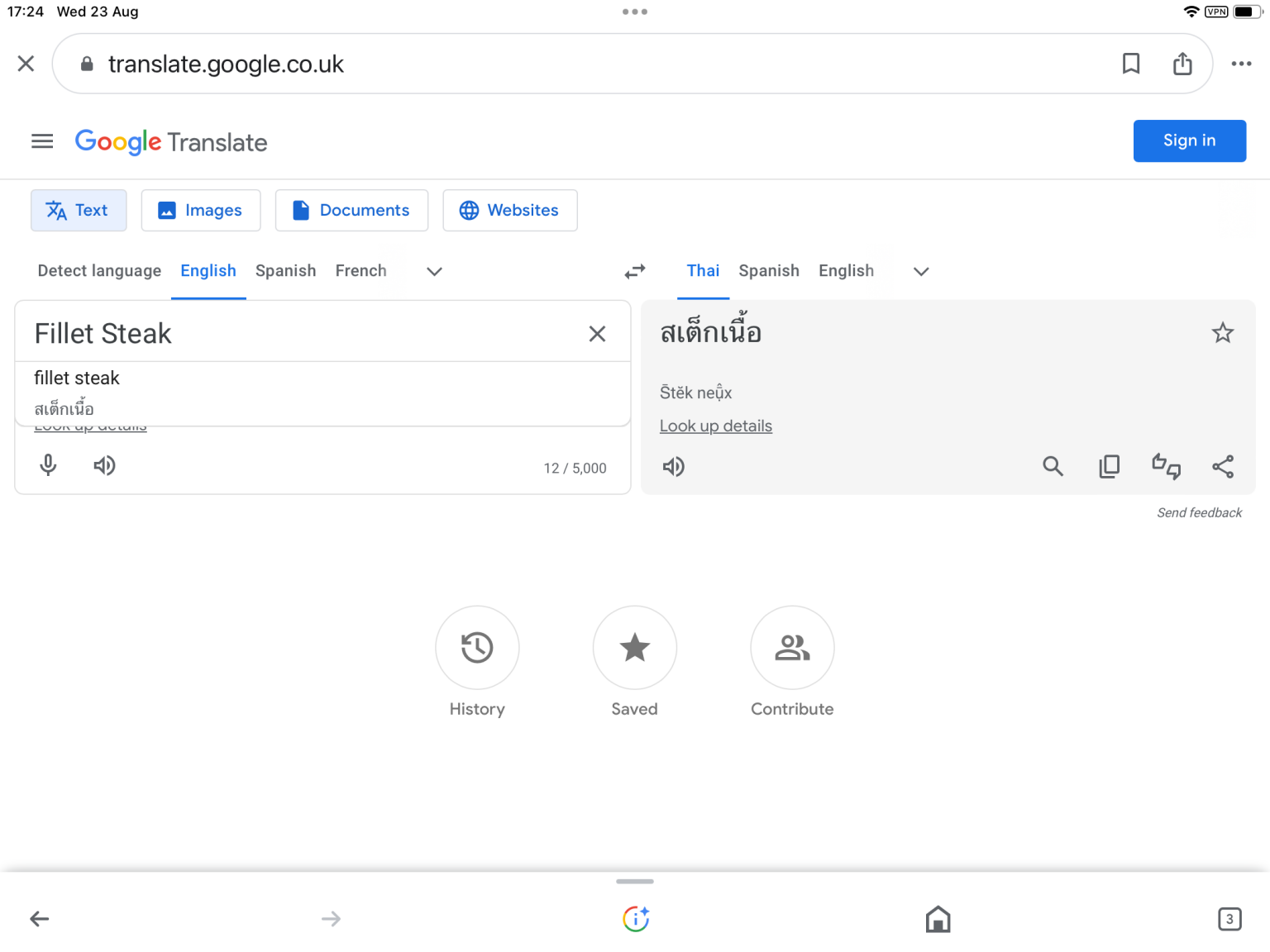The height and width of the screenshot is (952, 1270).
Task: Bookmark this page in the browser
Action: [x=1130, y=64]
